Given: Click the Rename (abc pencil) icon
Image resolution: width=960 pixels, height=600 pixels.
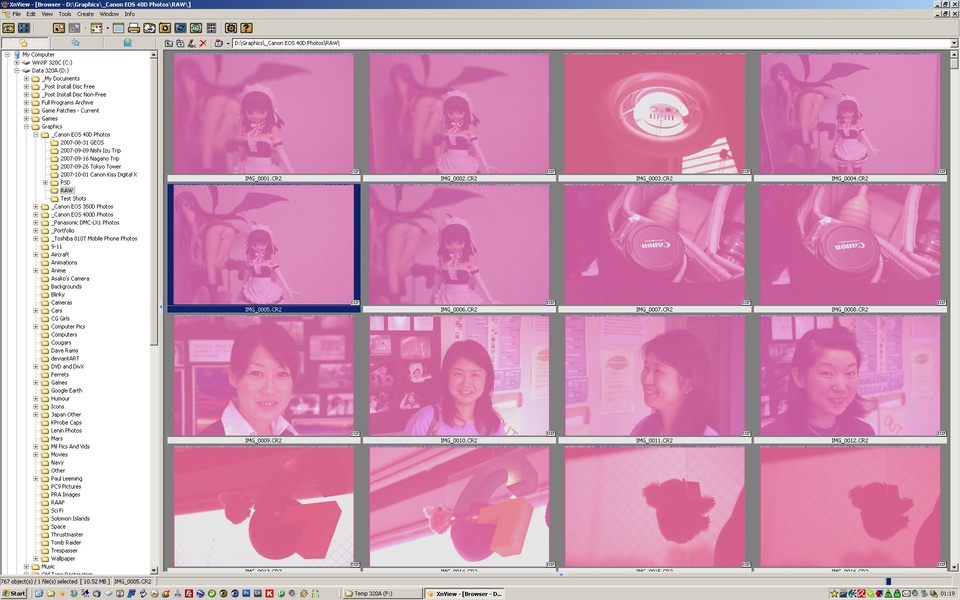Looking at the screenshot, I should pyautogui.click(x=192, y=43).
